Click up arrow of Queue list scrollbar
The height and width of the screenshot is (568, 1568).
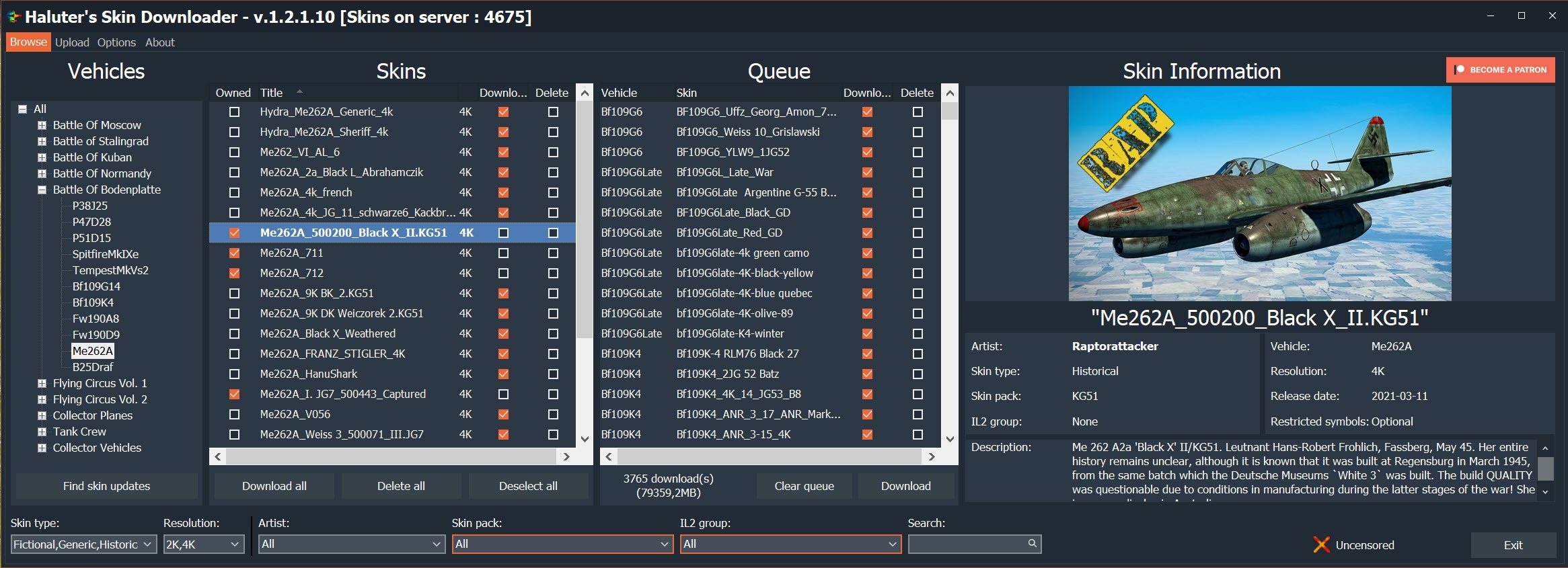[x=950, y=93]
